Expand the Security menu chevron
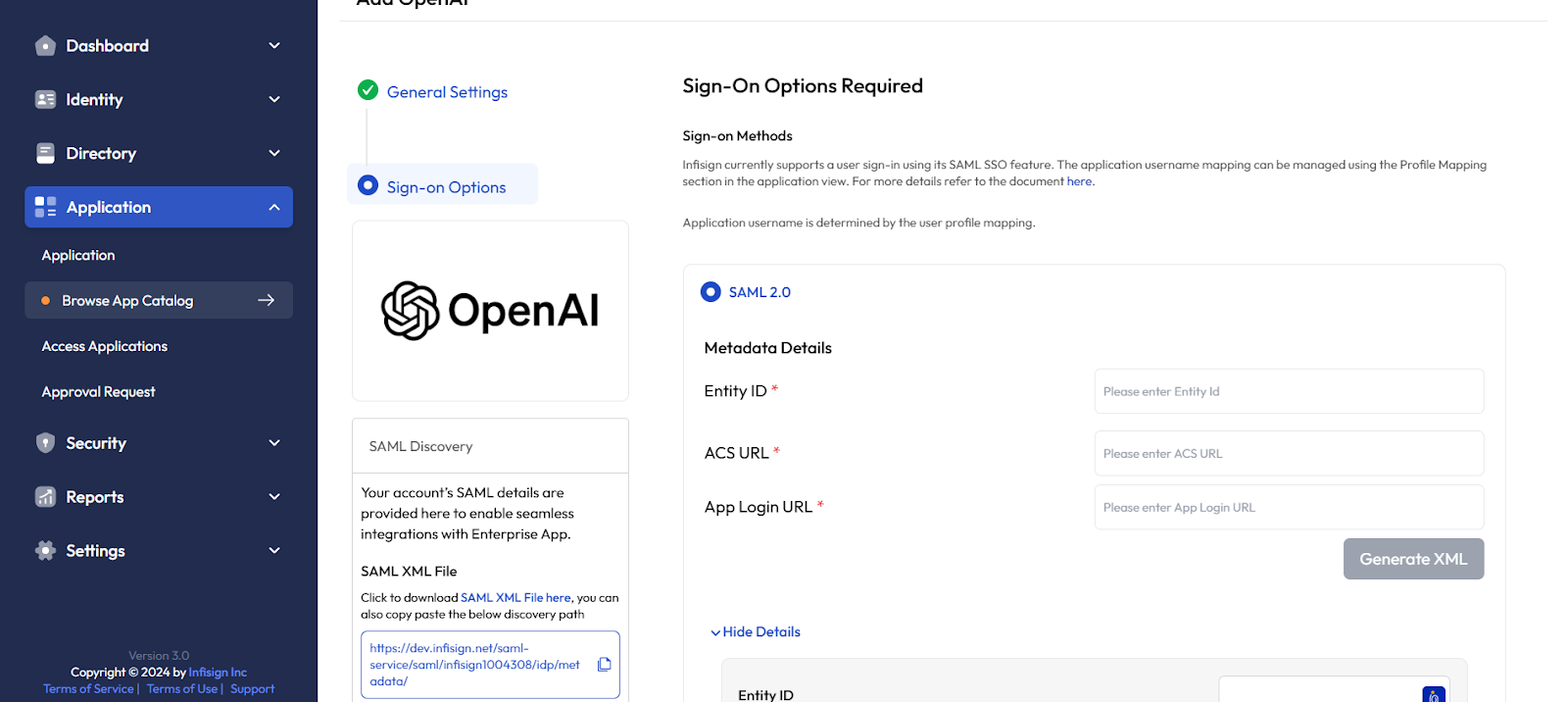This screenshot has height=702, width=1568. click(x=274, y=443)
